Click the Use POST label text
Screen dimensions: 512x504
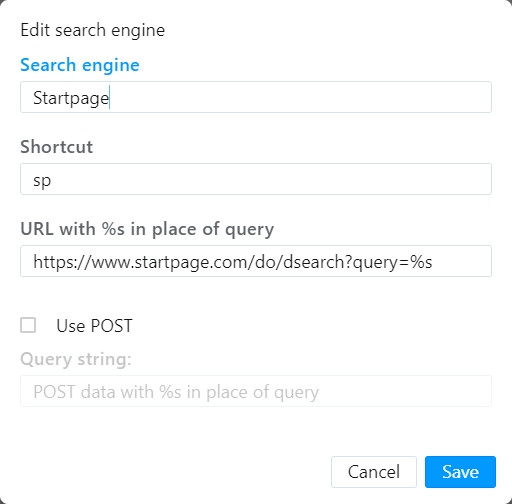94,326
